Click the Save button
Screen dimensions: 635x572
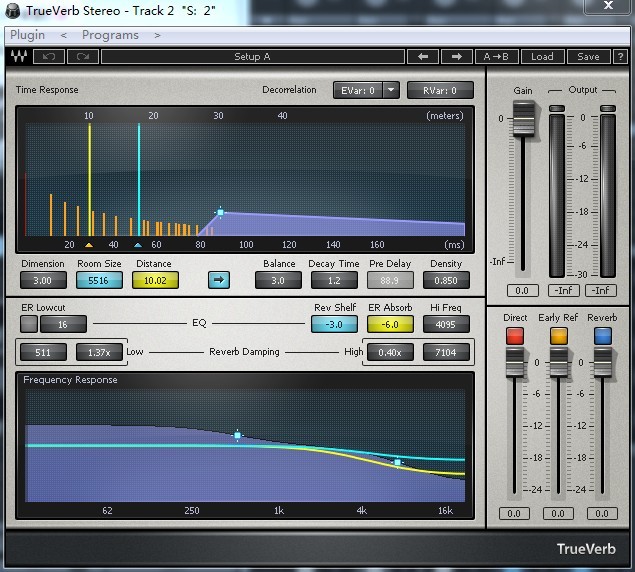(x=588, y=57)
